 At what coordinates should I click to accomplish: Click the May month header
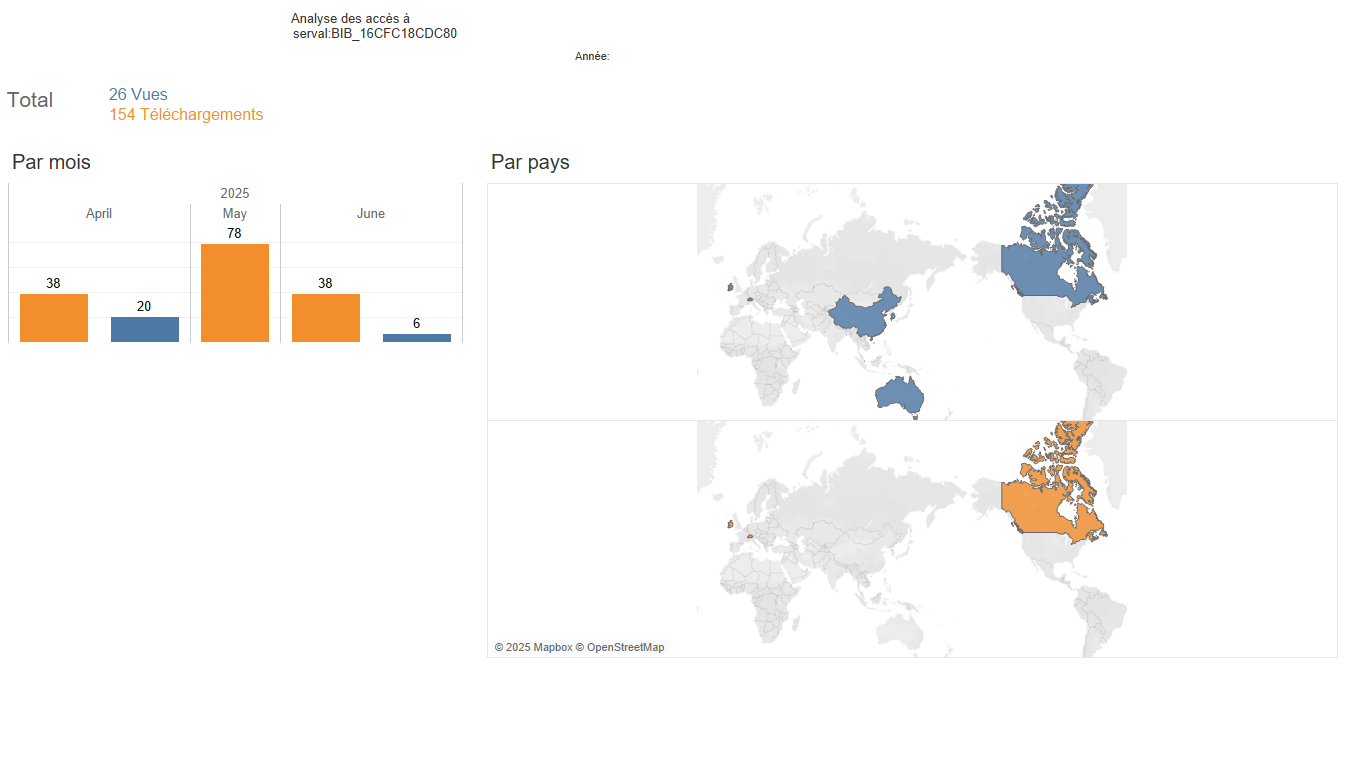click(x=235, y=214)
